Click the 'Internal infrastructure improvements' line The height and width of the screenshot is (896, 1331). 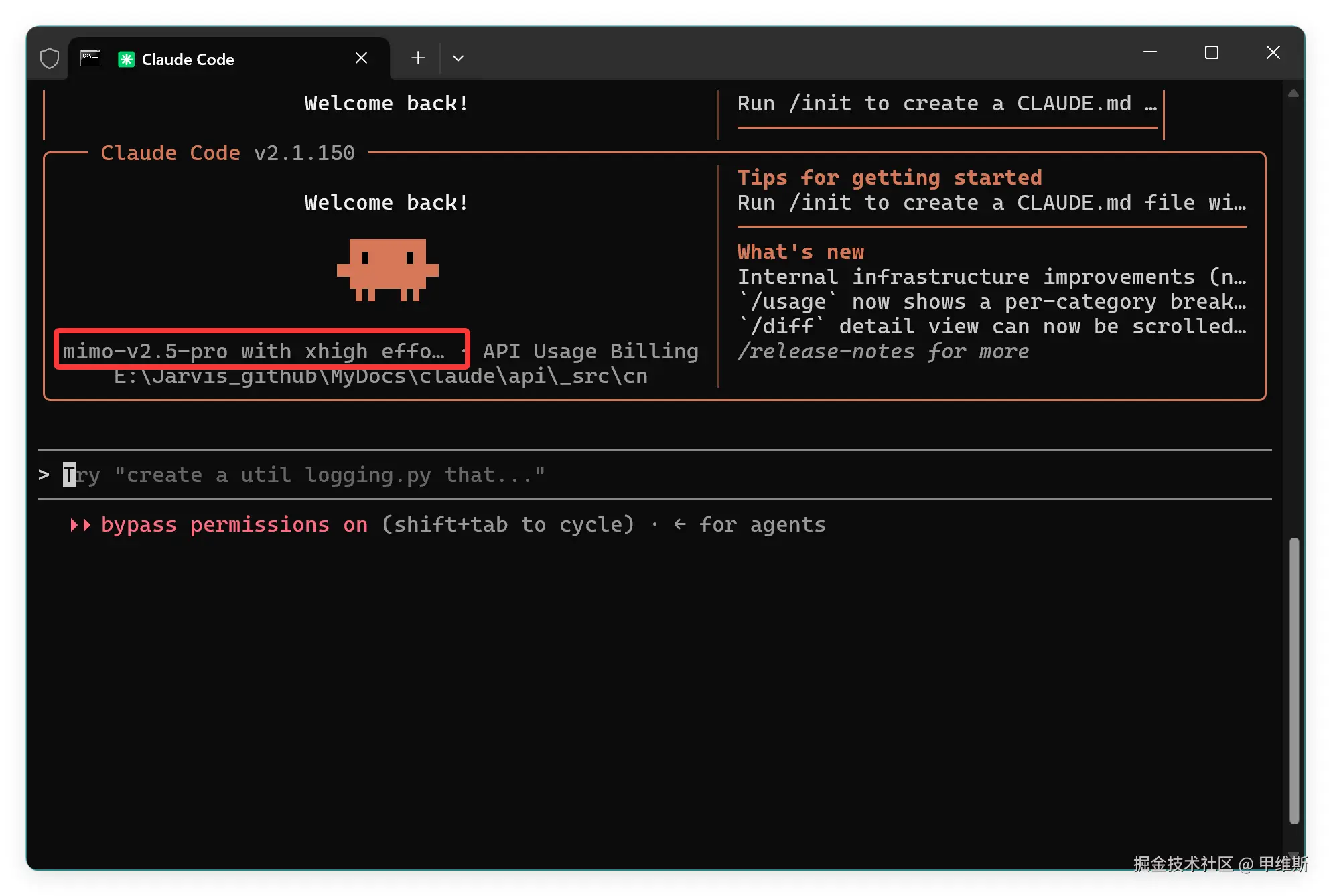click(x=992, y=277)
